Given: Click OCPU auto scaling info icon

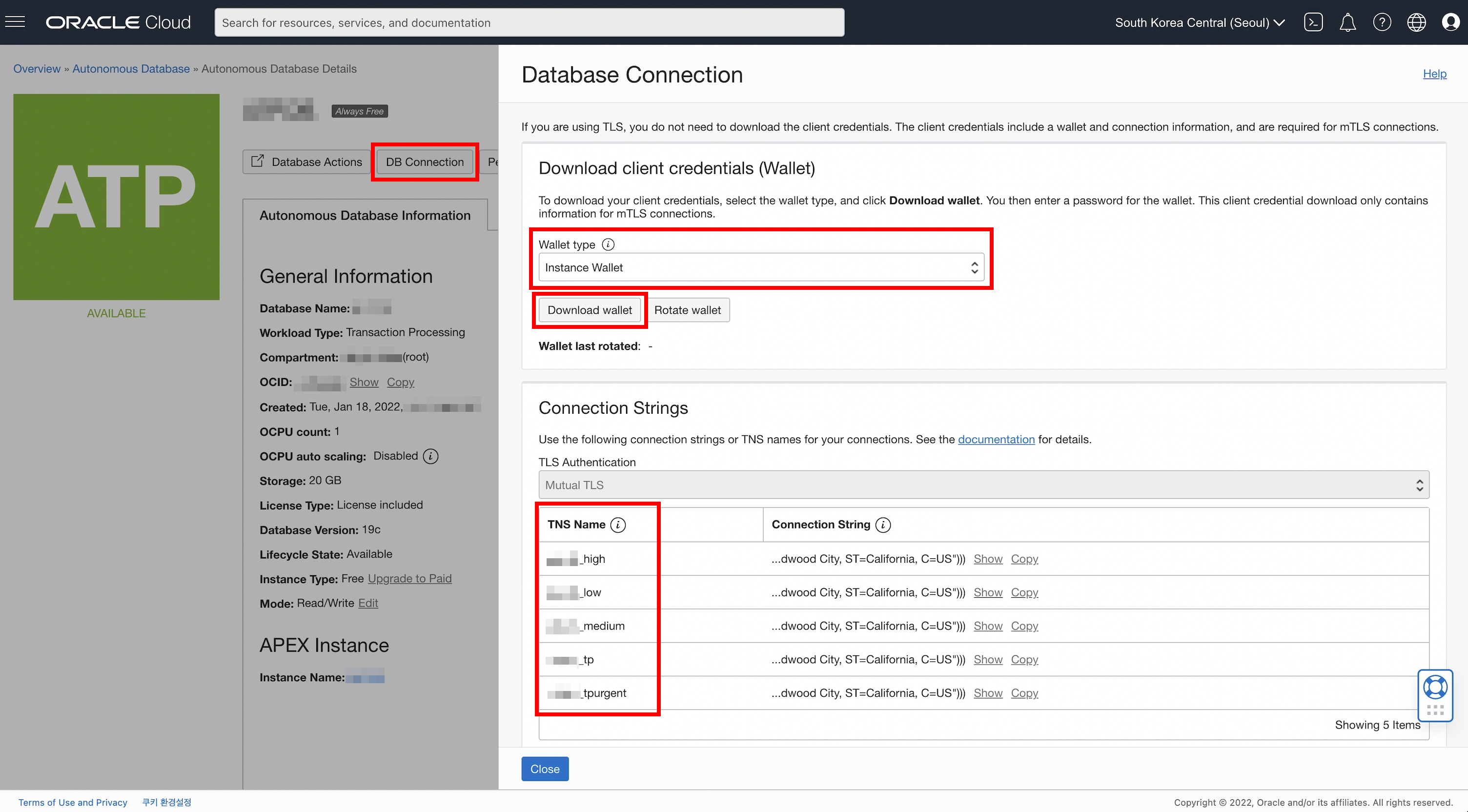Looking at the screenshot, I should pyautogui.click(x=431, y=456).
